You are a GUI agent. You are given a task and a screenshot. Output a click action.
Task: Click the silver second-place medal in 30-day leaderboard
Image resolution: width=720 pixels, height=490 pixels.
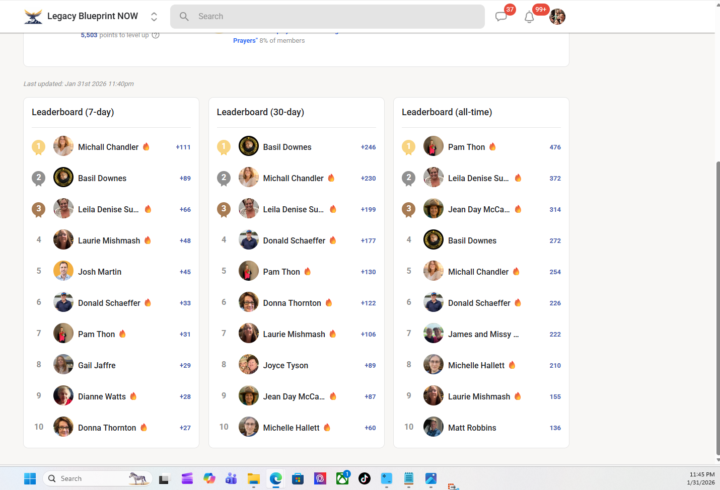pyautogui.click(x=224, y=179)
